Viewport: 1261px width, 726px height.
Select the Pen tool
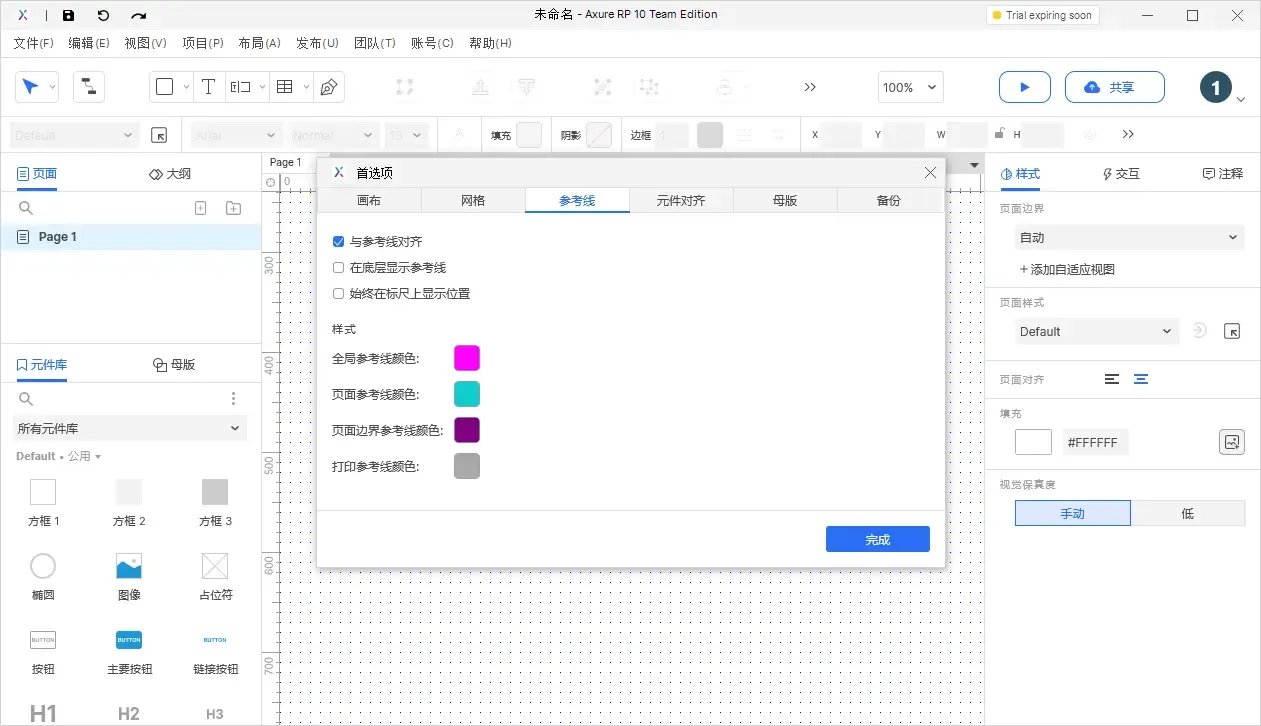(x=328, y=87)
